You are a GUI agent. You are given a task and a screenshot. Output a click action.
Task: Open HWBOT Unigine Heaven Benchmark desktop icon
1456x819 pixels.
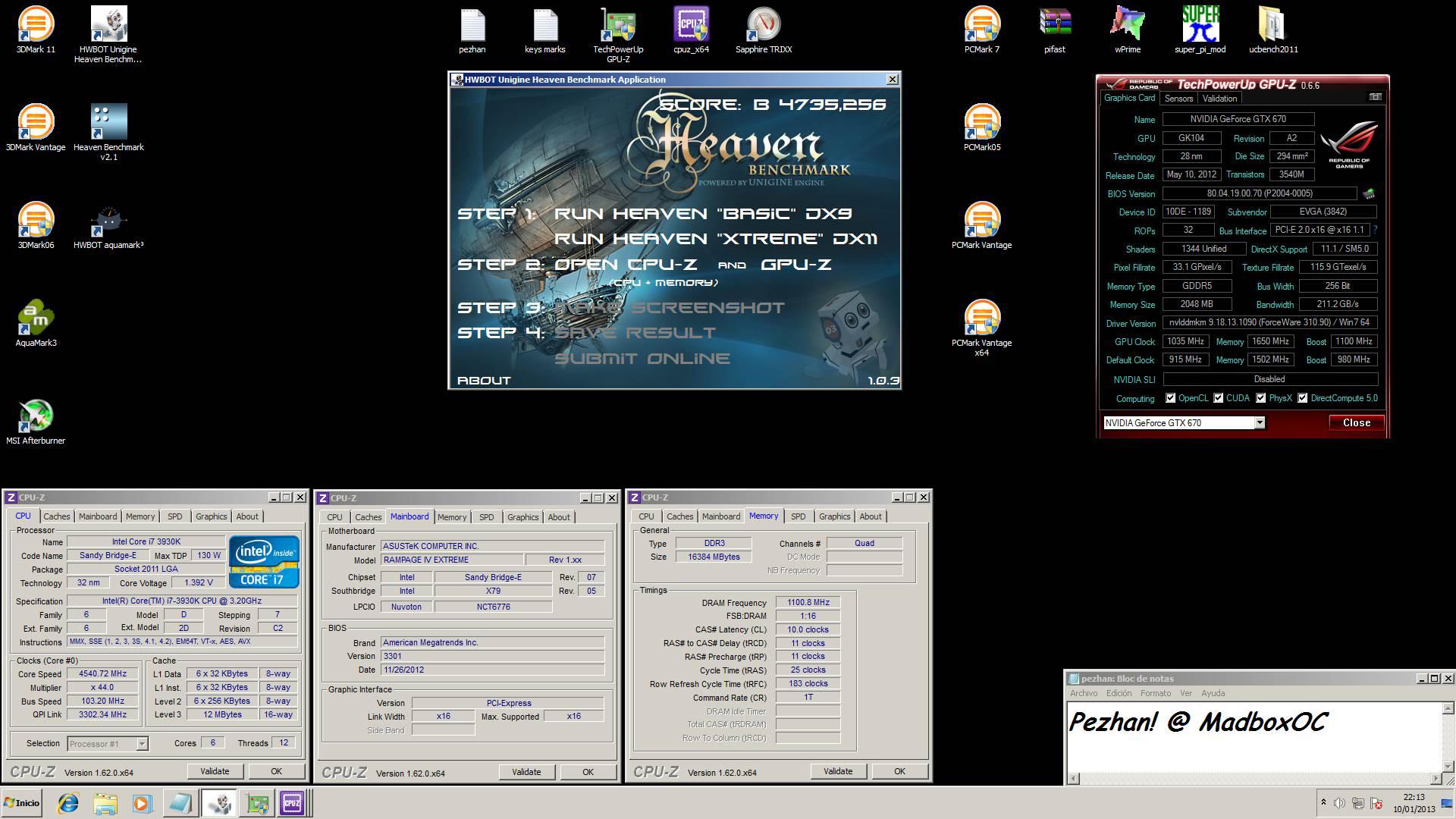pyautogui.click(x=108, y=34)
